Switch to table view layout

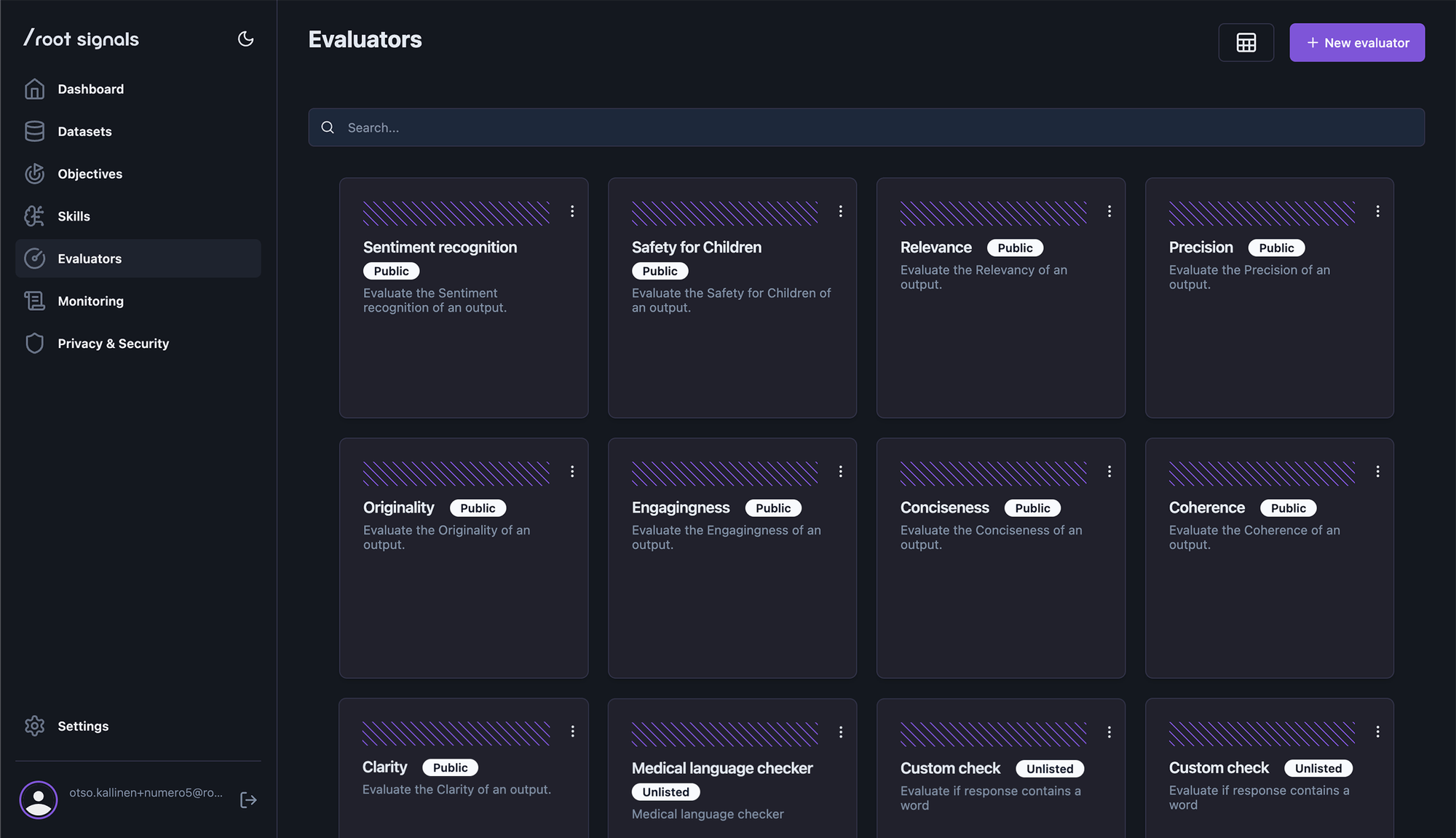coord(1246,42)
